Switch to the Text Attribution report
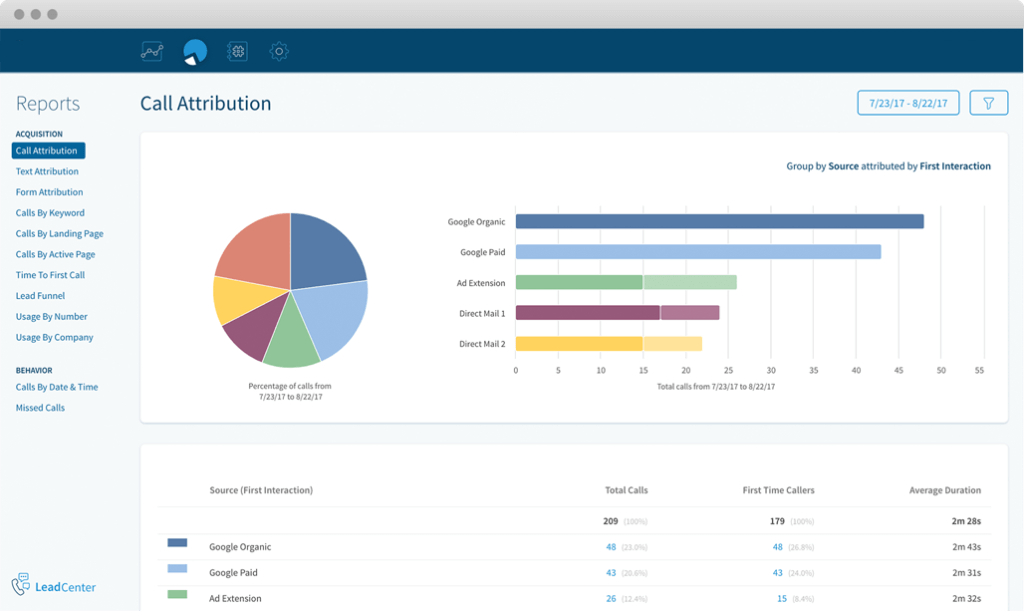This screenshot has width=1024, height=611. [x=48, y=171]
